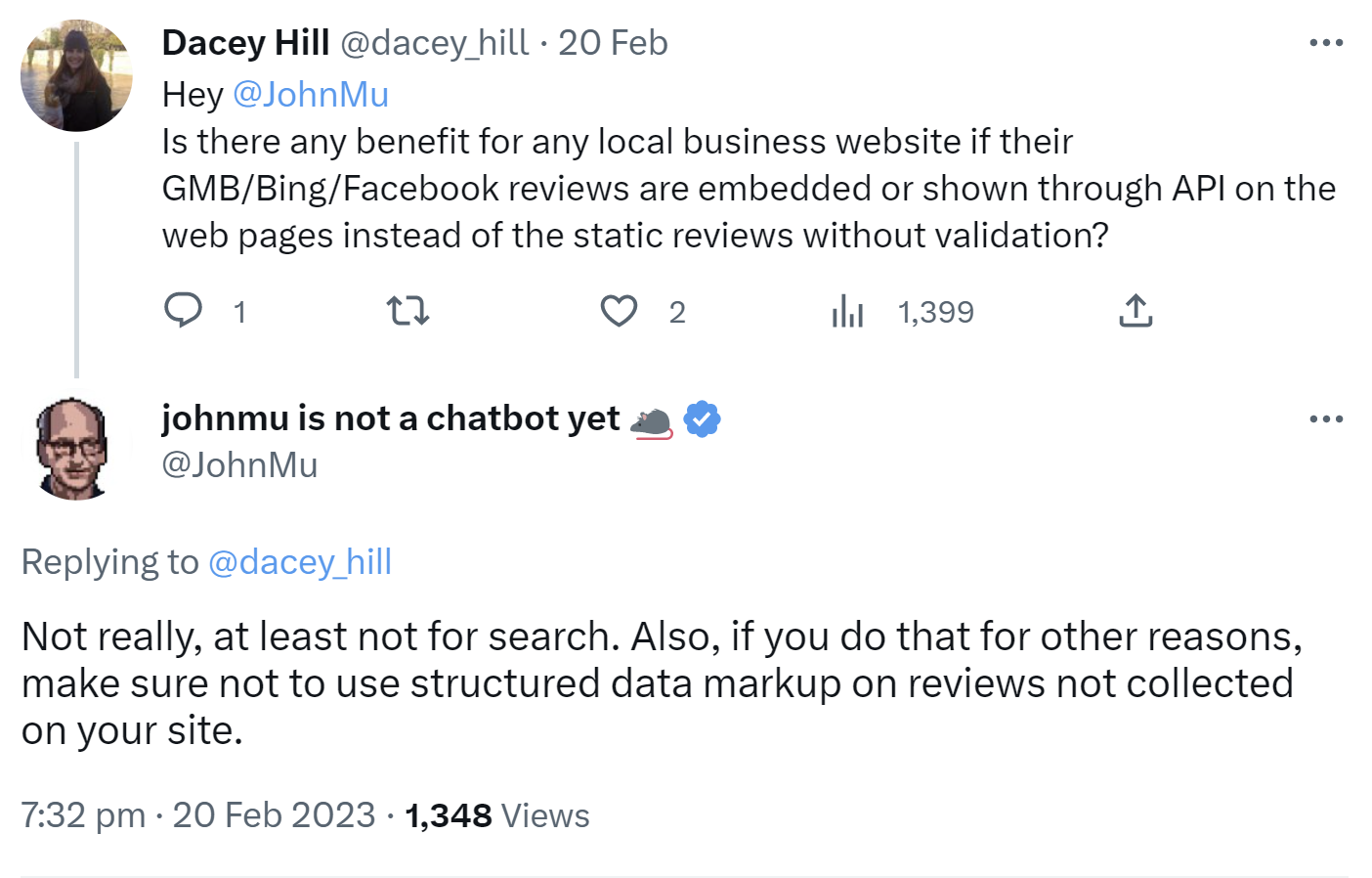The width and height of the screenshot is (1372, 878).
Task: Click the 7:32 pm · 20 Feb 2023 timestamp
Action: [198, 815]
